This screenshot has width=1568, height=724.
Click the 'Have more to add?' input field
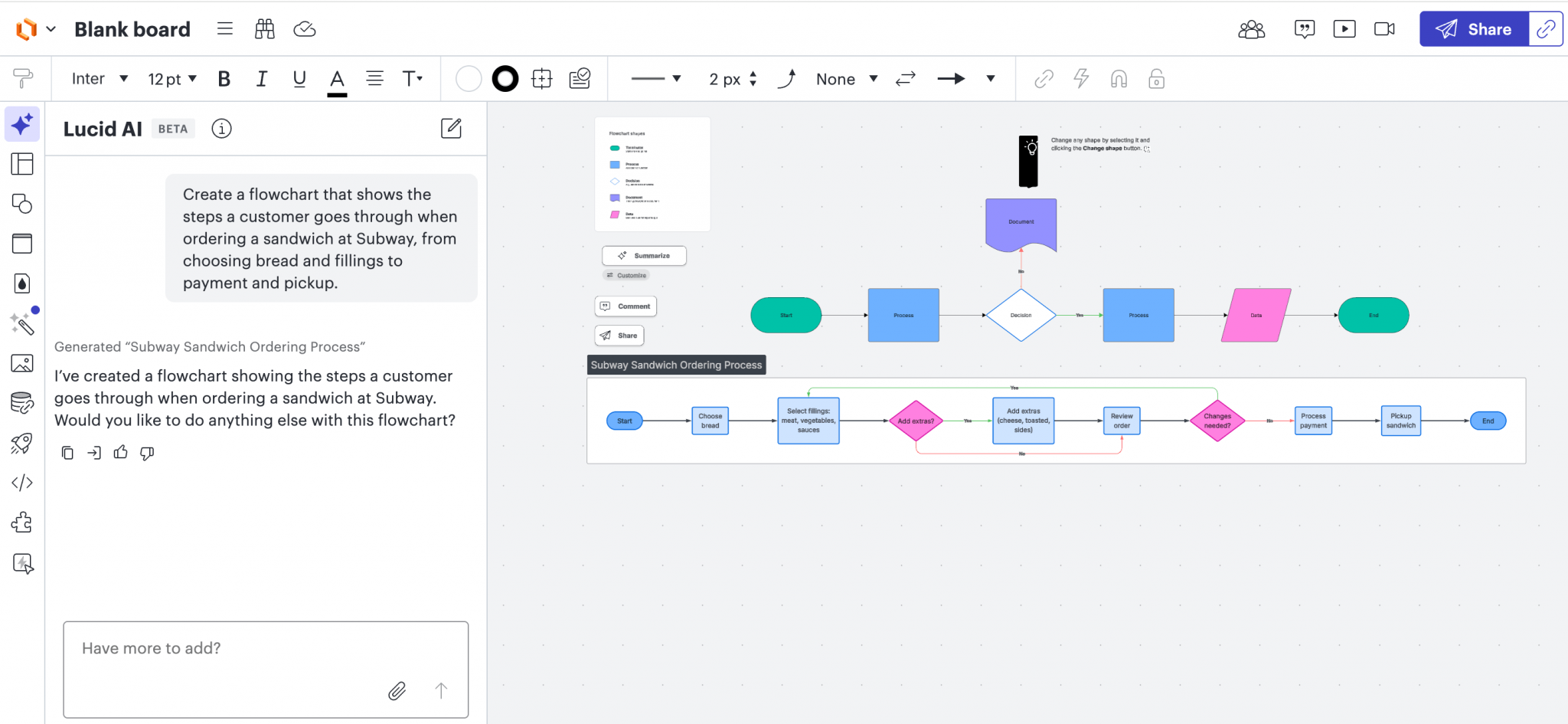[230, 649]
